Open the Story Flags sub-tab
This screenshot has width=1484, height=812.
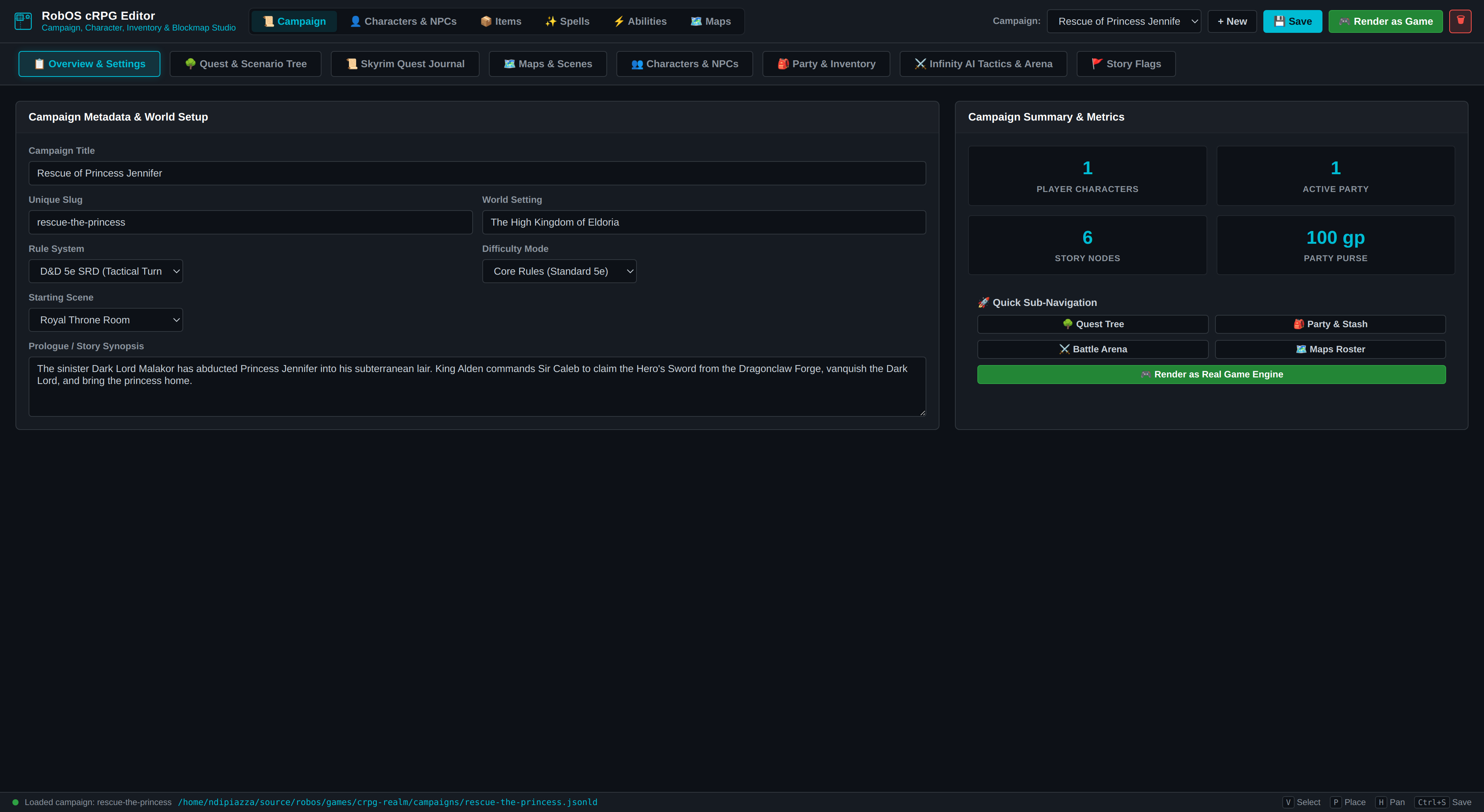click(x=1126, y=64)
